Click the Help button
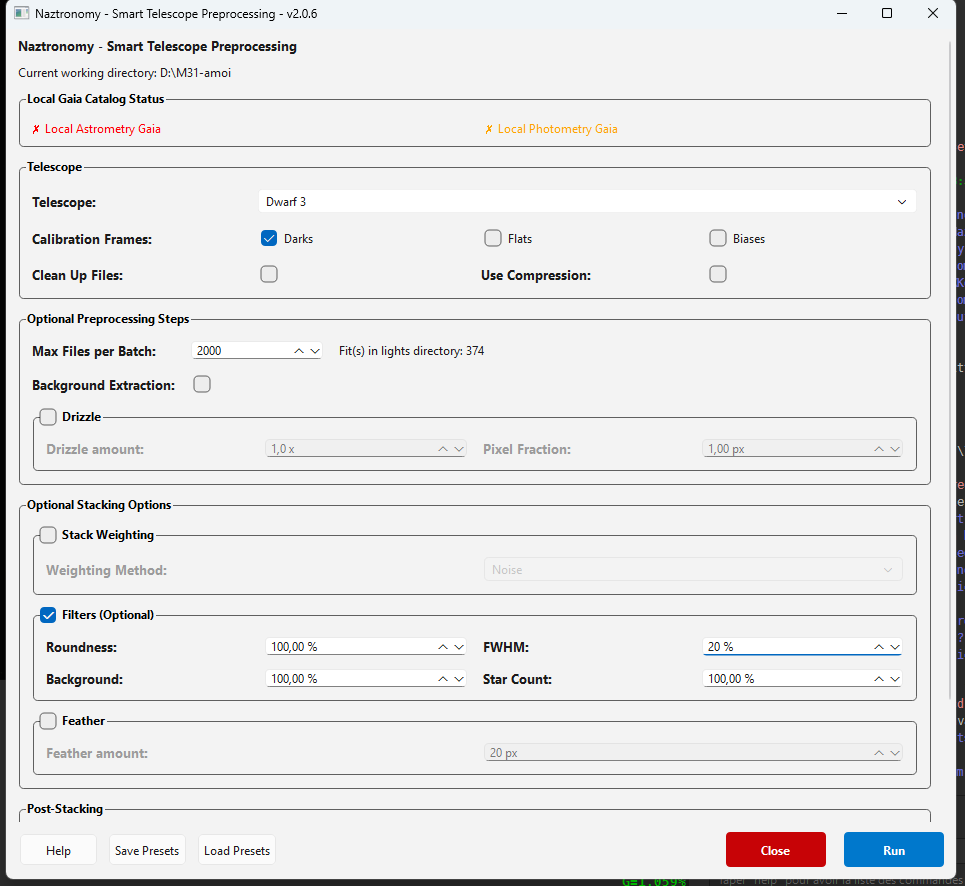The height and width of the screenshot is (886, 965). tap(58, 850)
